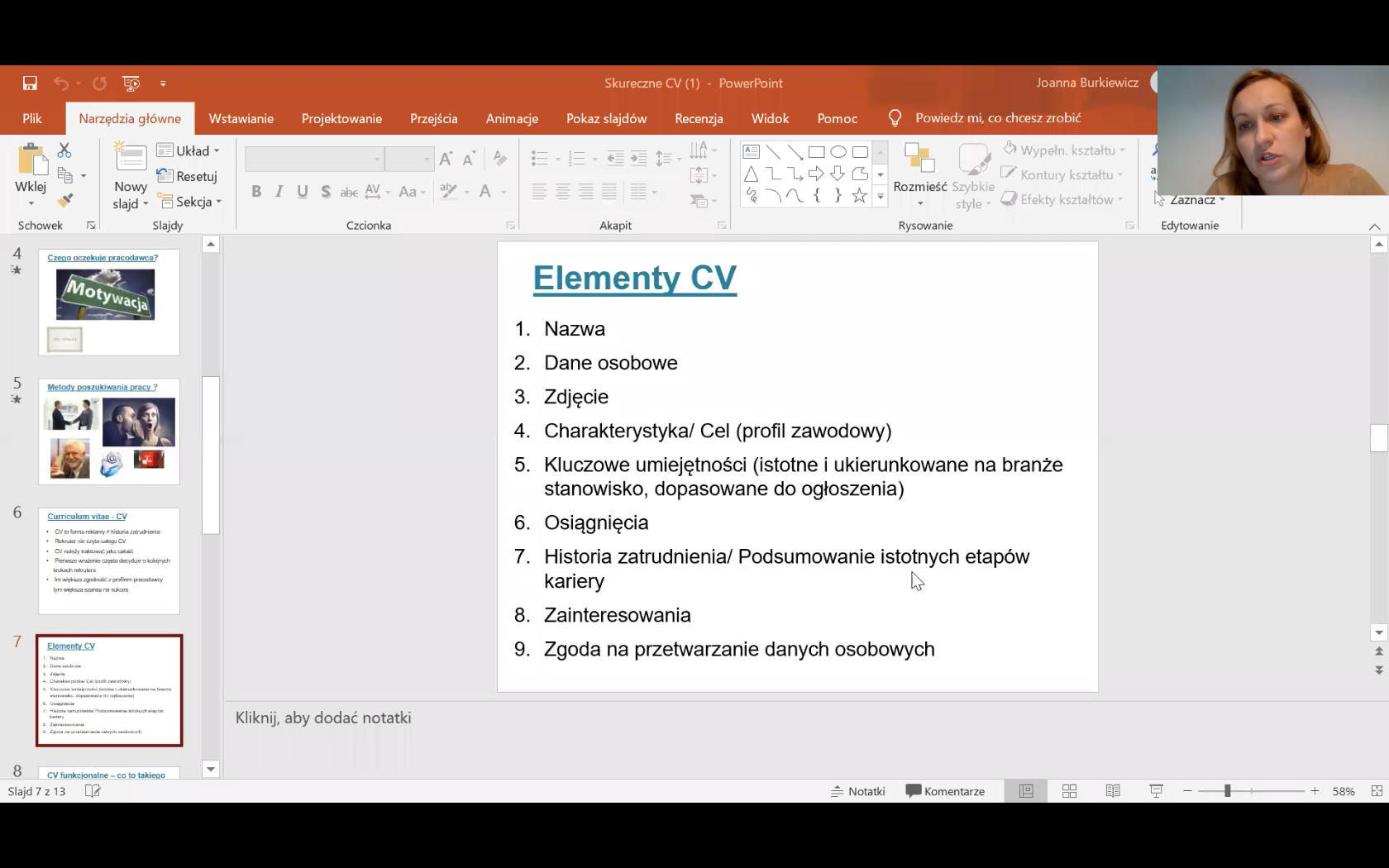Select slide 6 thumbnail Curriculum vitae
This screenshot has height=868, width=1389.
[x=109, y=561]
